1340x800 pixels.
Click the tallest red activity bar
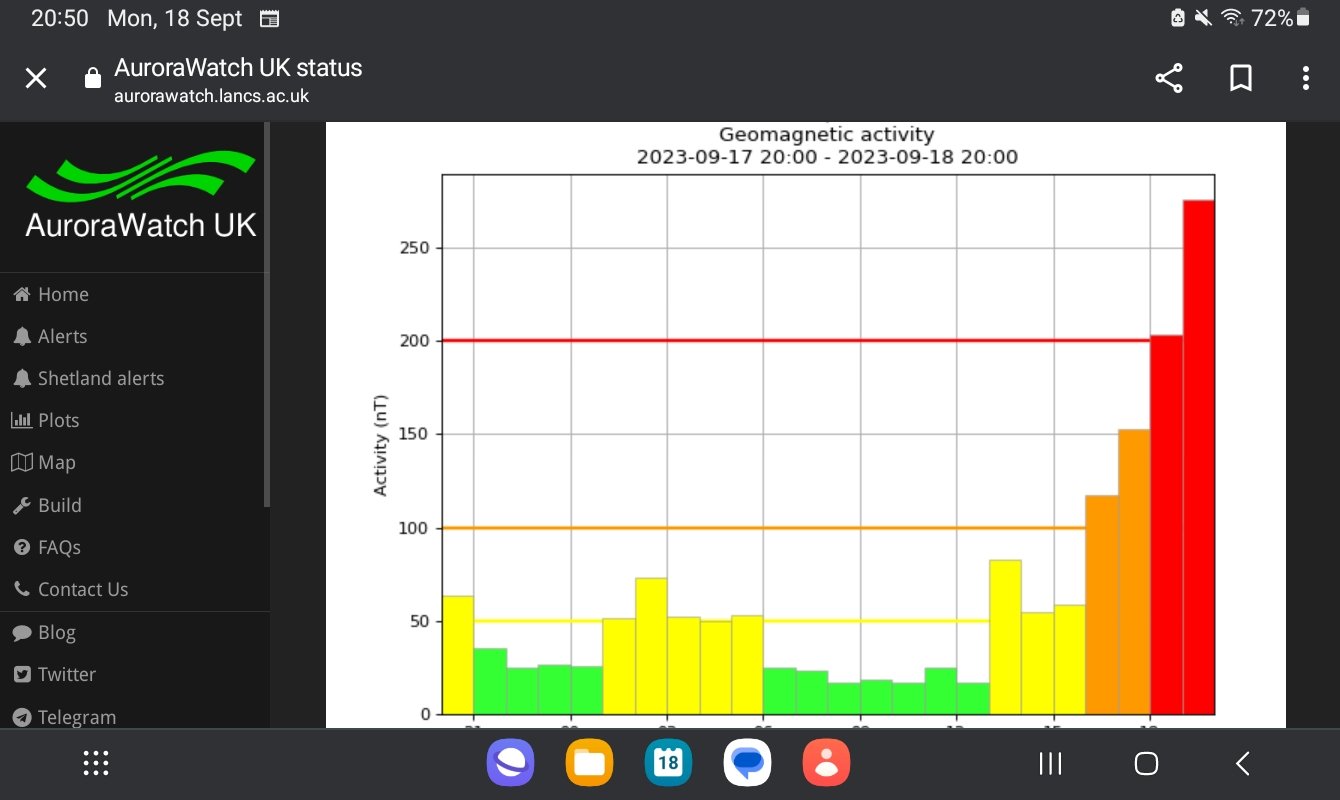1198,457
